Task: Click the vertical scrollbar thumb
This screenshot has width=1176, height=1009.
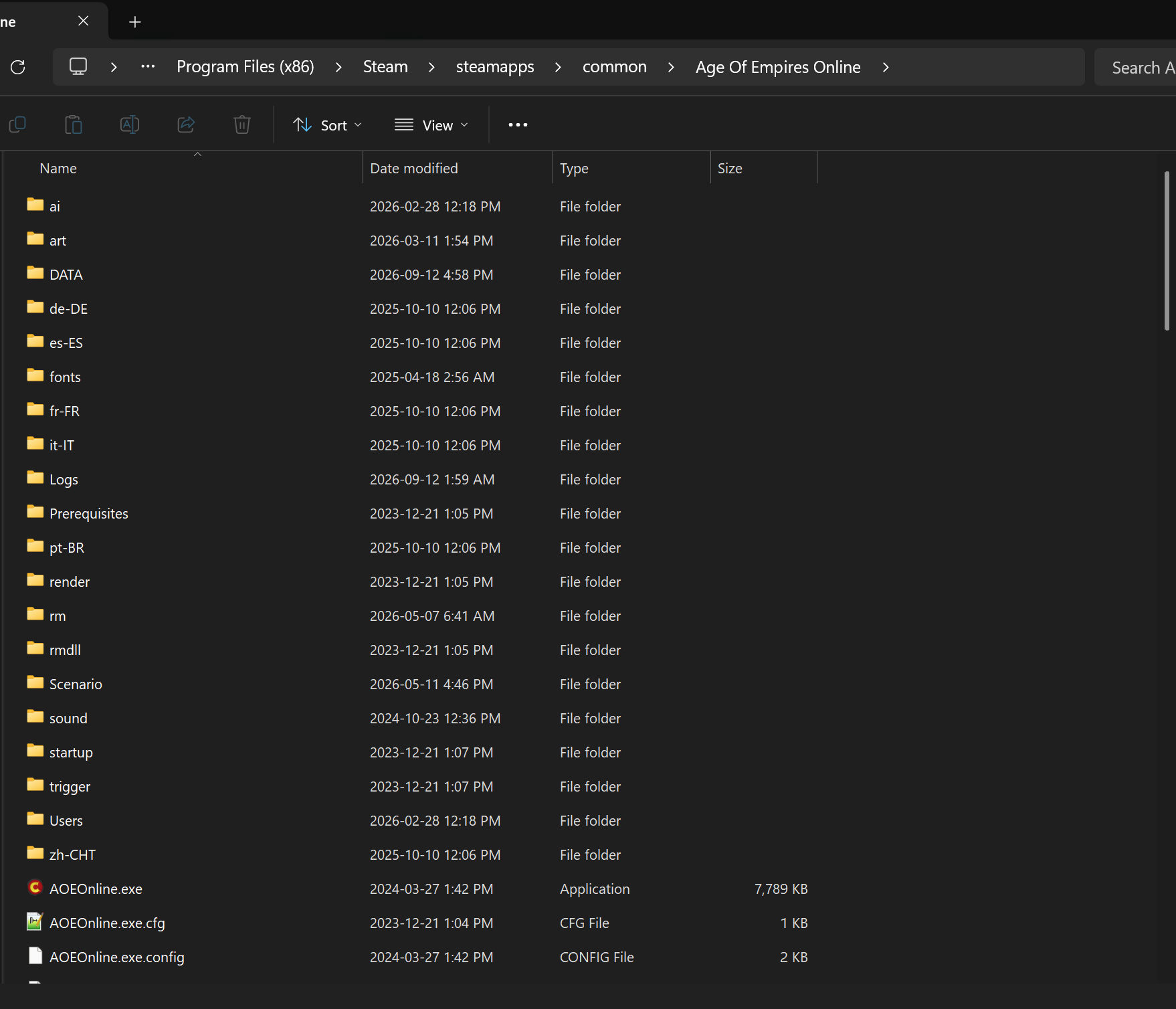Action: [1167, 251]
